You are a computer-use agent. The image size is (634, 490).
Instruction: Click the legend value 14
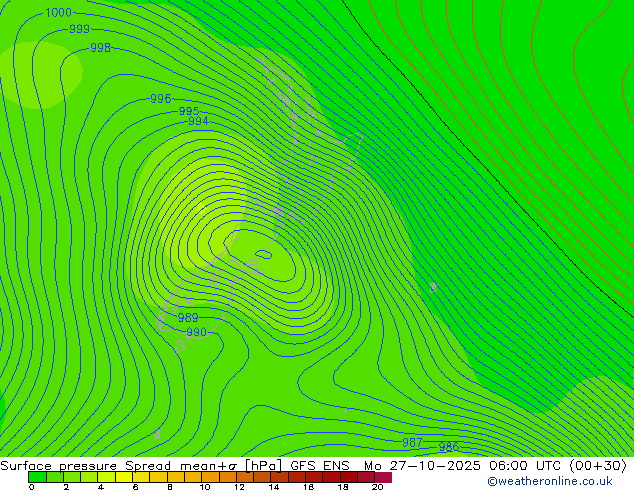[x=274, y=487]
